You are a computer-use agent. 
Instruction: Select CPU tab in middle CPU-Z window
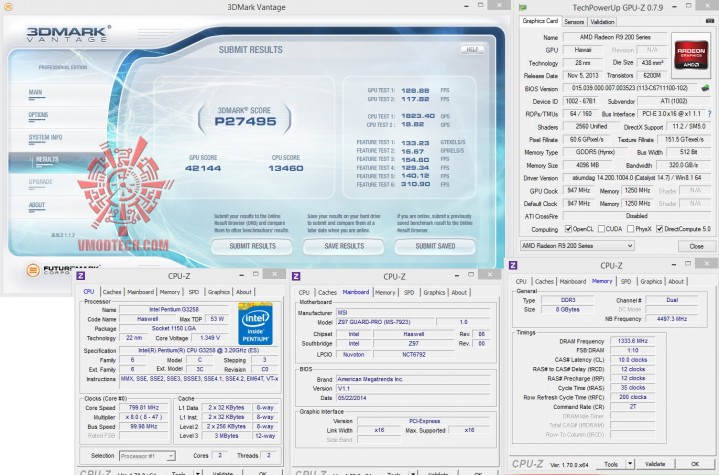tap(304, 292)
